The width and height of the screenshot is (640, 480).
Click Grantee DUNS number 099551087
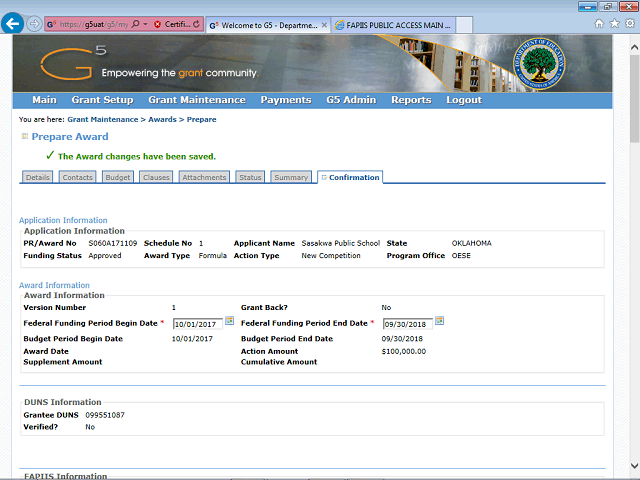tap(105, 415)
